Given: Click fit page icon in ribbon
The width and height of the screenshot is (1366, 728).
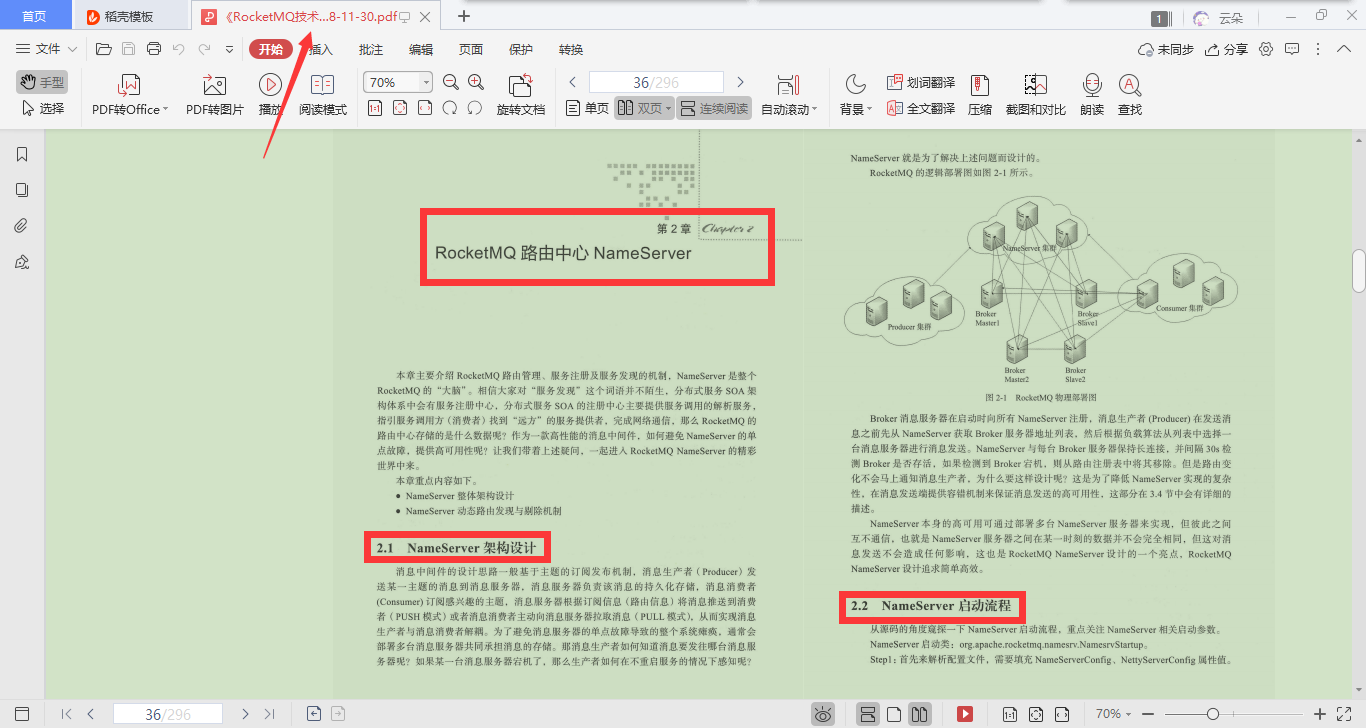Looking at the screenshot, I should click(x=399, y=108).
